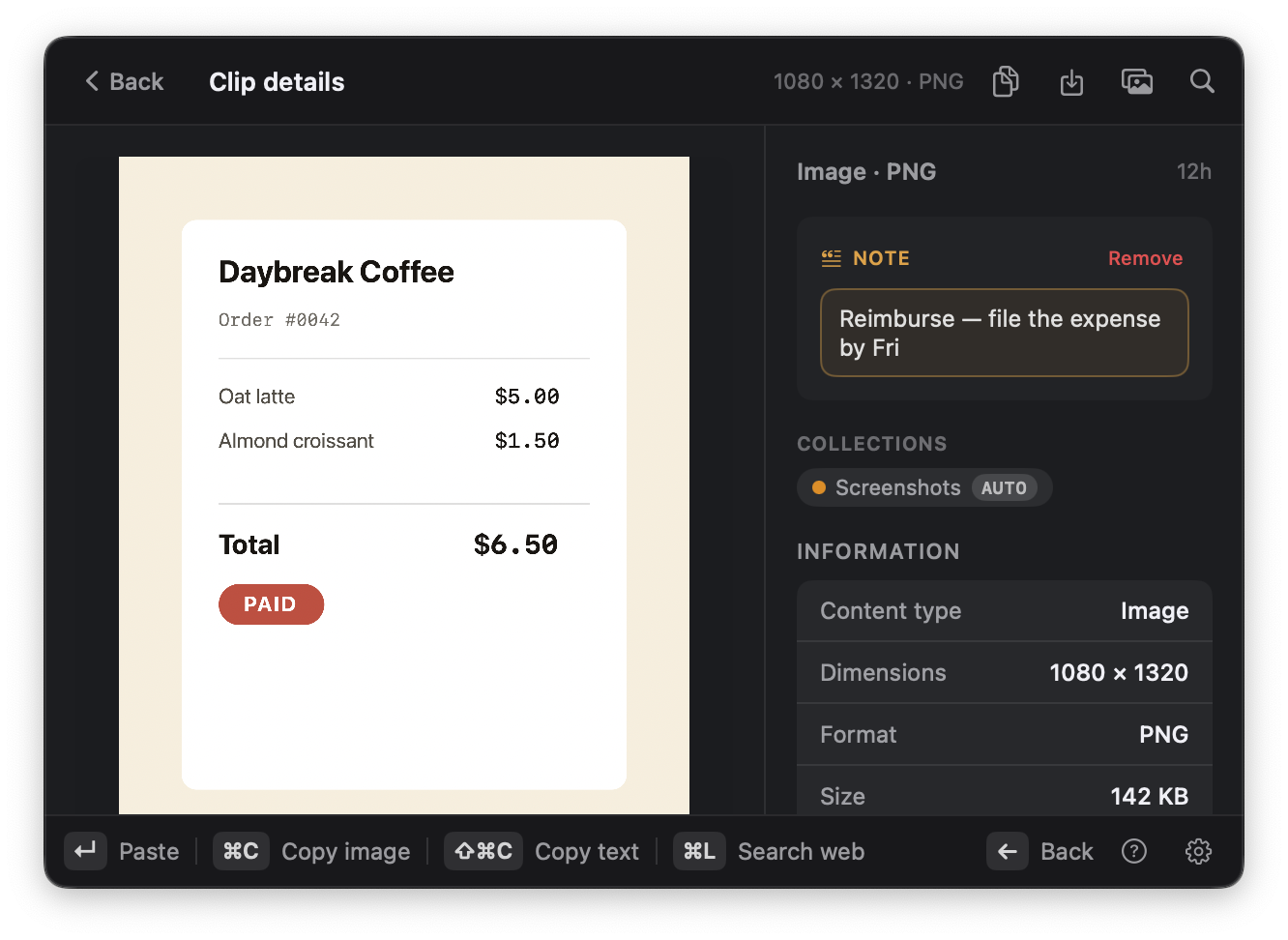Click the note icon beside NOTE

(x=831, y=258)
